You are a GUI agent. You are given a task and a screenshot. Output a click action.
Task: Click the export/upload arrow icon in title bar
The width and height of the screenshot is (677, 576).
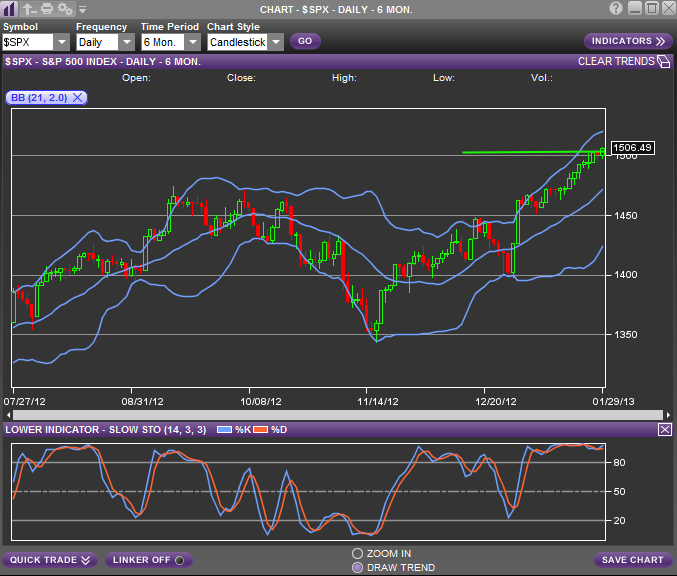(29, 8)
